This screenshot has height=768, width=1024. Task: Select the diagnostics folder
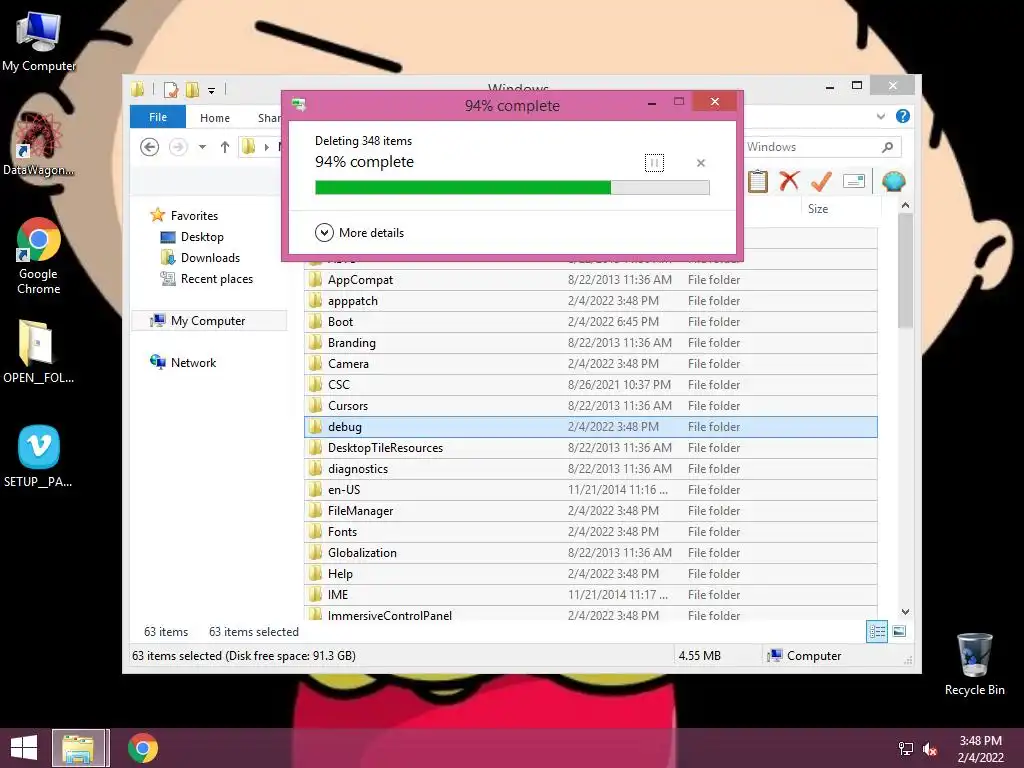point(590,468)
